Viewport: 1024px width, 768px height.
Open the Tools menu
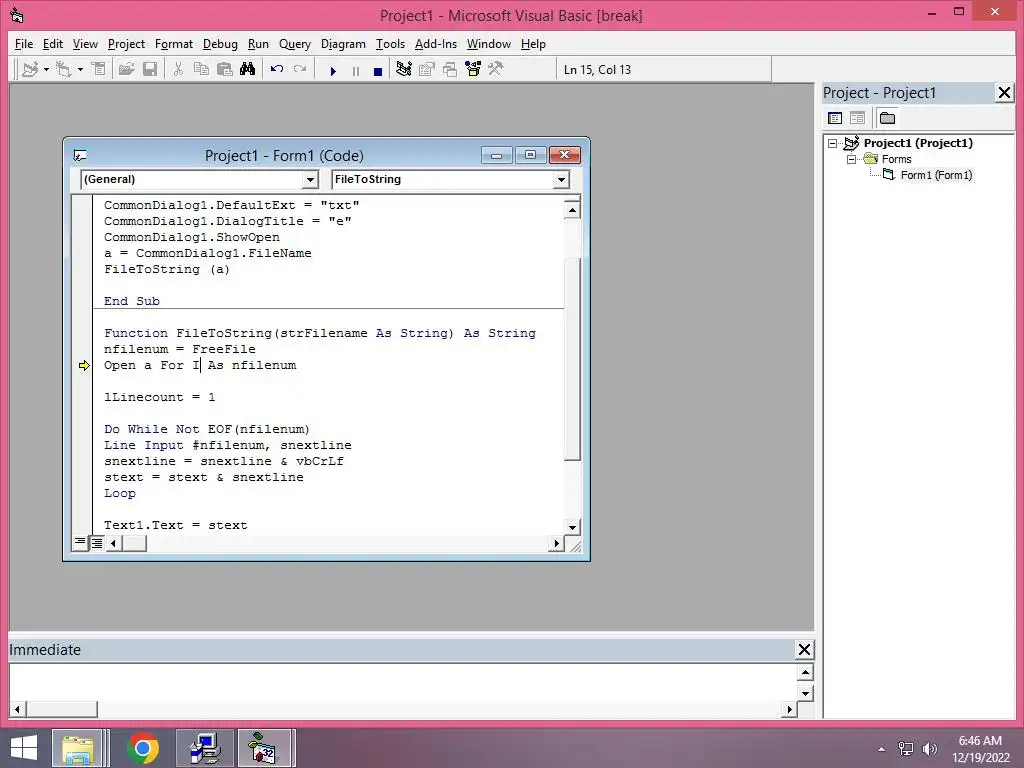(x=390, y=44)
